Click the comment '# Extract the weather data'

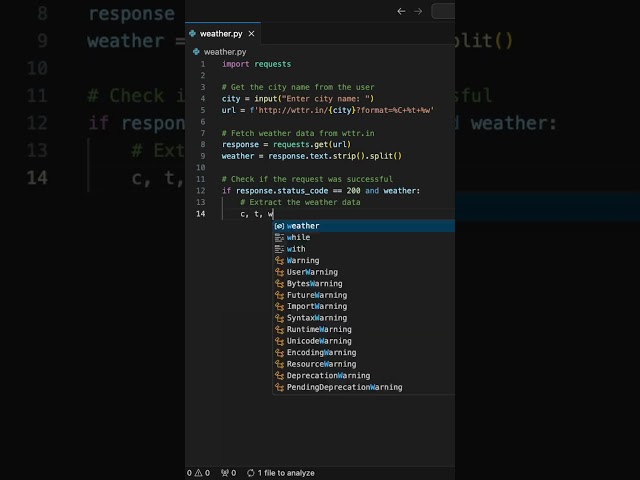click(x=300, y=202)
